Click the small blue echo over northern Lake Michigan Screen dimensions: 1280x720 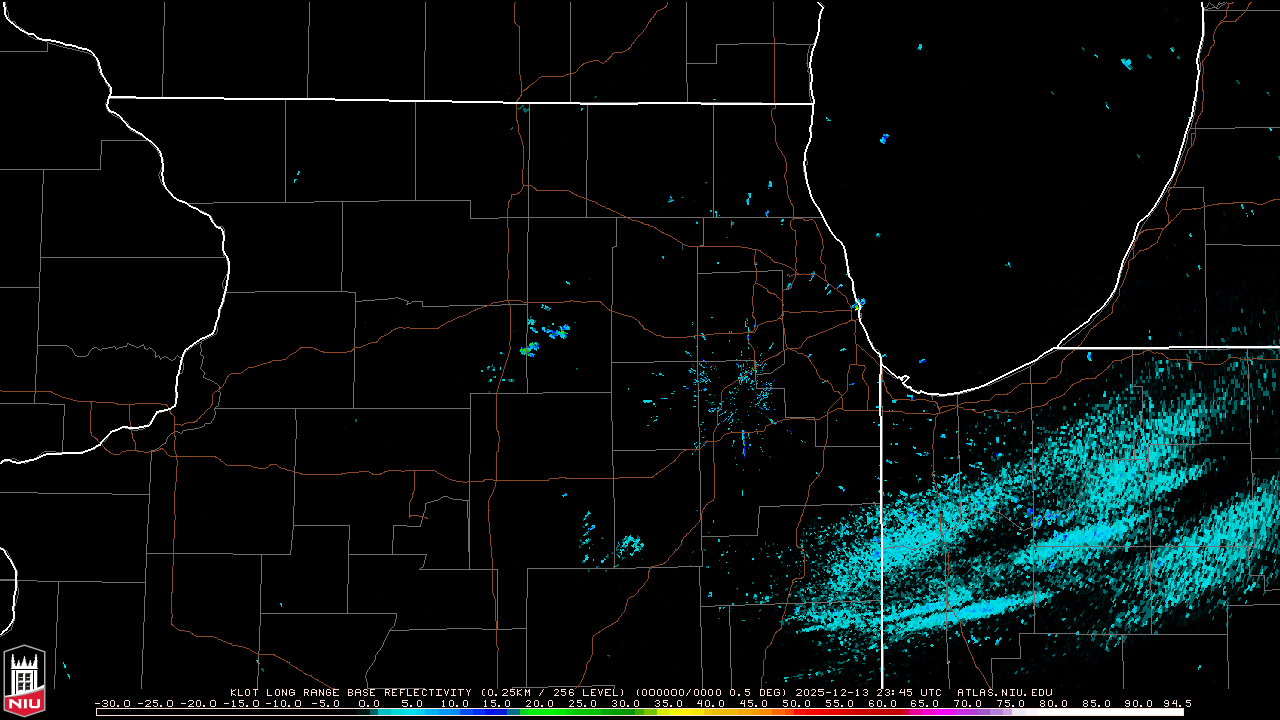point(1126,63)
